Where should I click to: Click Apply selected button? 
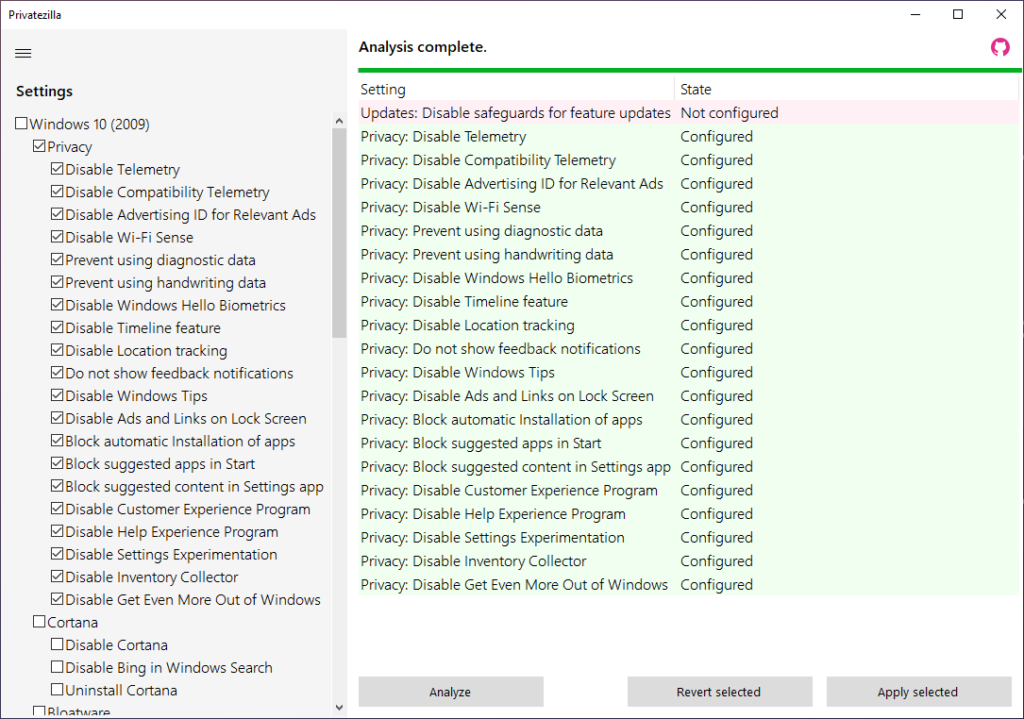pyautogui.click(x=917, y=692)
